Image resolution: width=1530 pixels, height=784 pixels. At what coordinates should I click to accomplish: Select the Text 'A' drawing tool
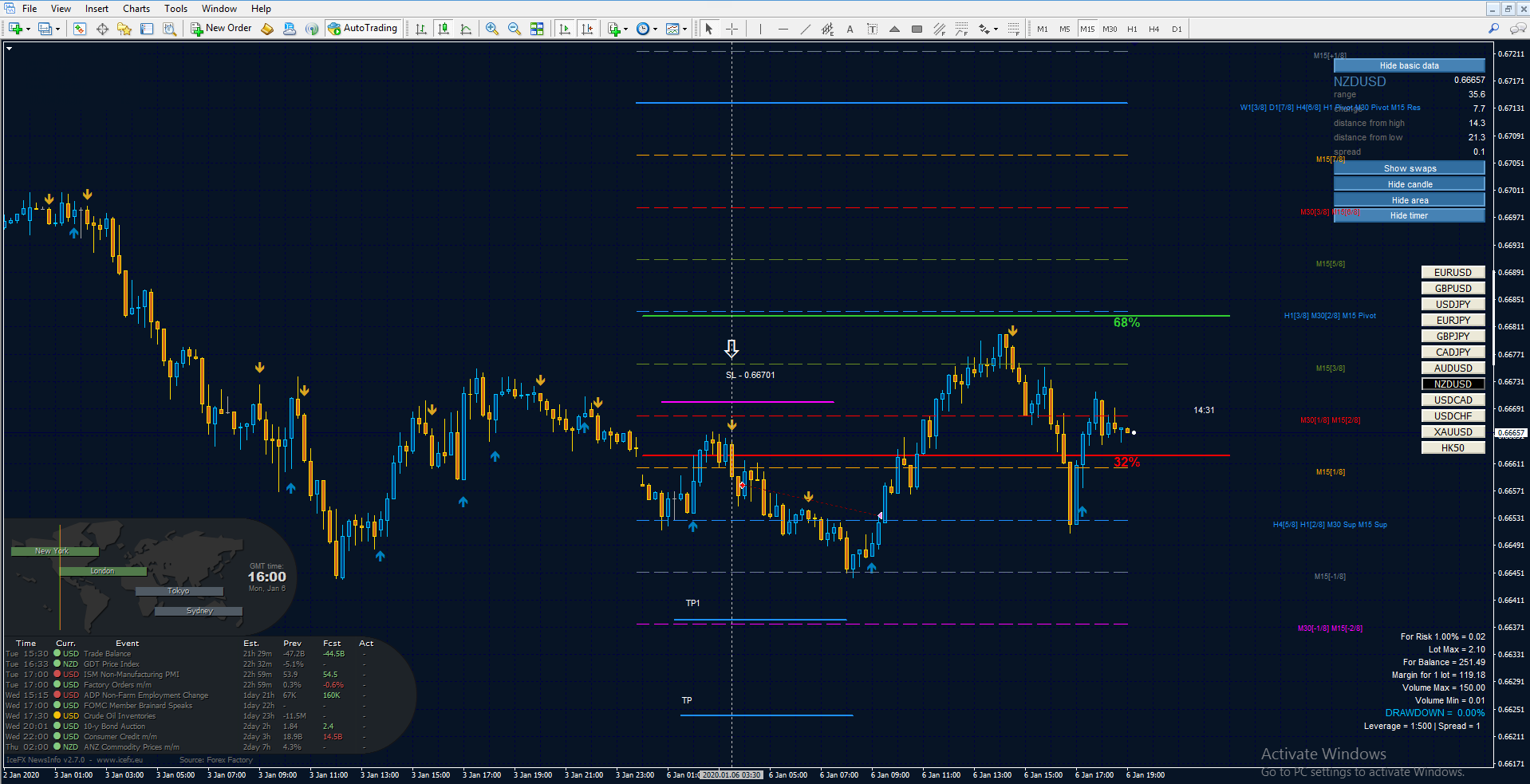(850, 29)
